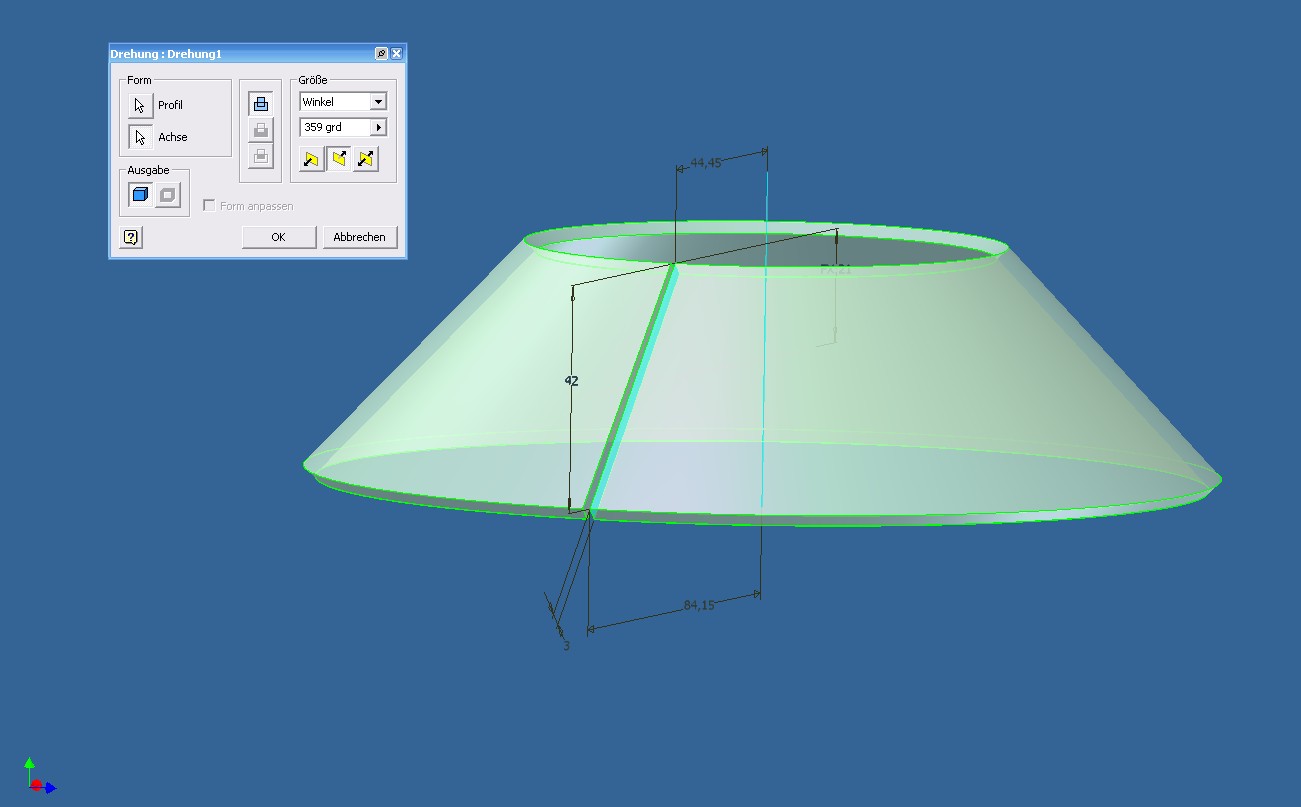The width and height of the screenshot is (1301, 807).
Task: Open help via question mark icon
Action: 131,237
